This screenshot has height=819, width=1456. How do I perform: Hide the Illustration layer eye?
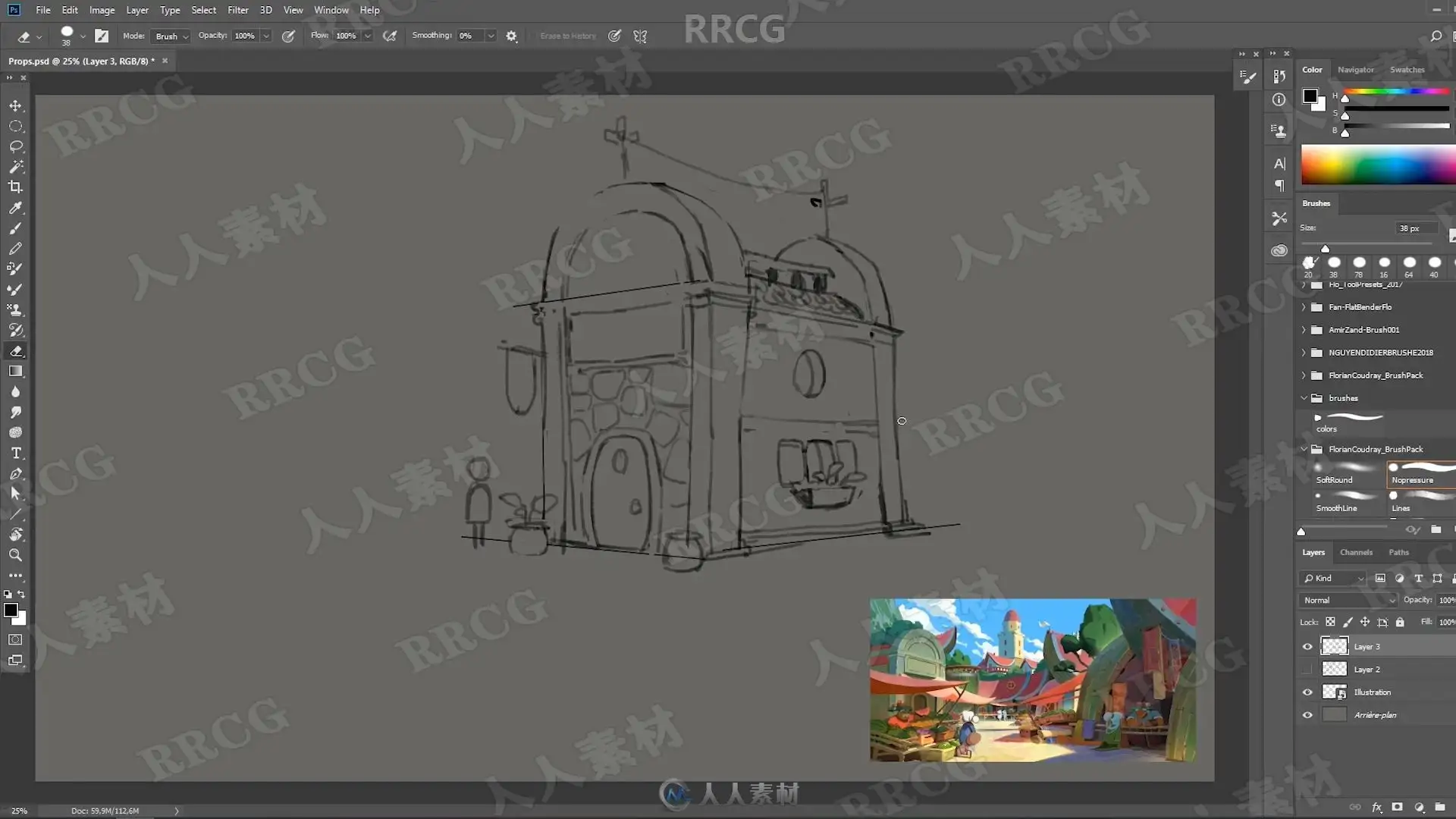pyautogui.click(x=1307, y=692)
